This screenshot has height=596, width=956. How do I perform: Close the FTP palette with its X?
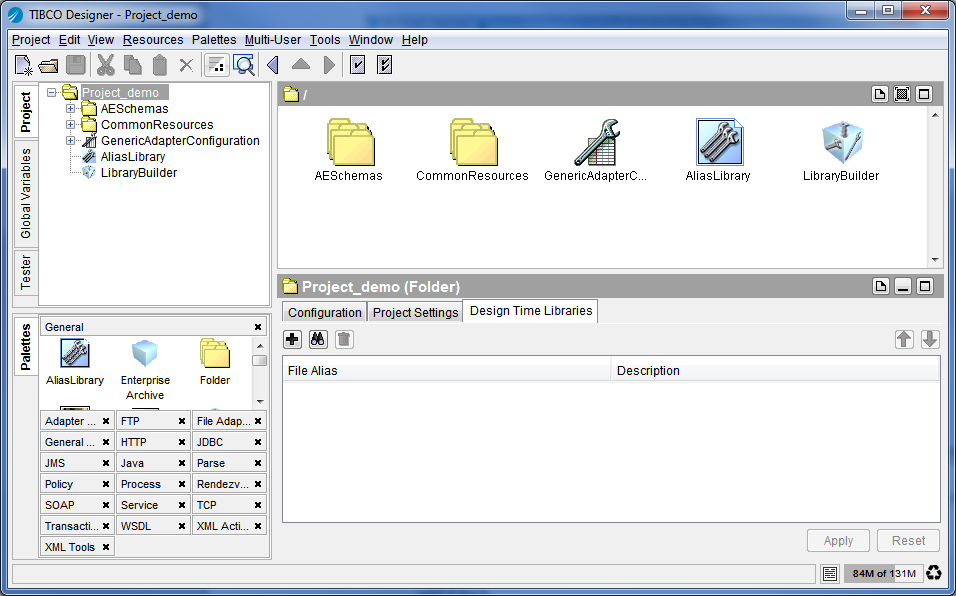click(182, 421)
